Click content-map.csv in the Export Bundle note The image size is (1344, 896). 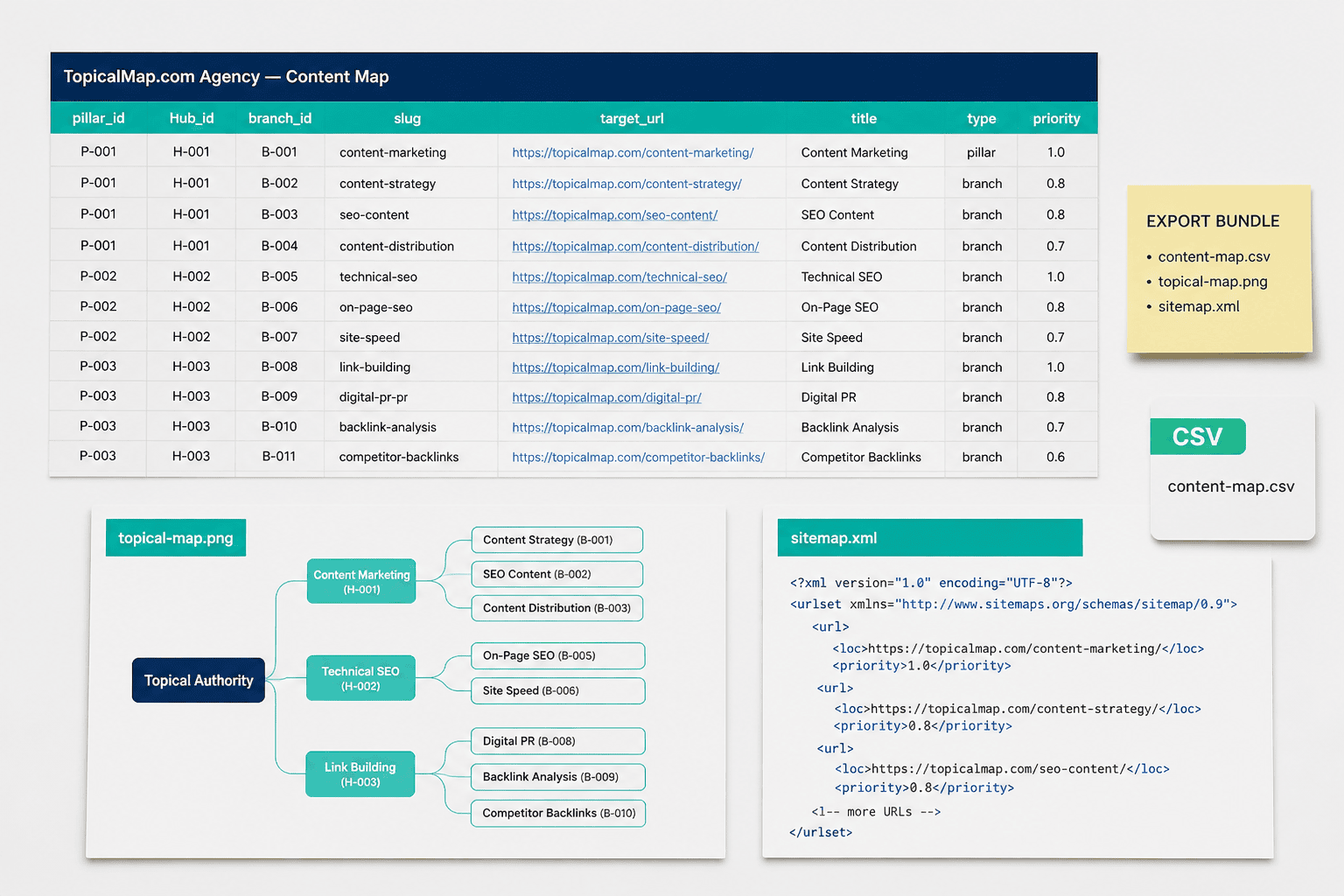pyautogui.click(x=1214, y=256)
